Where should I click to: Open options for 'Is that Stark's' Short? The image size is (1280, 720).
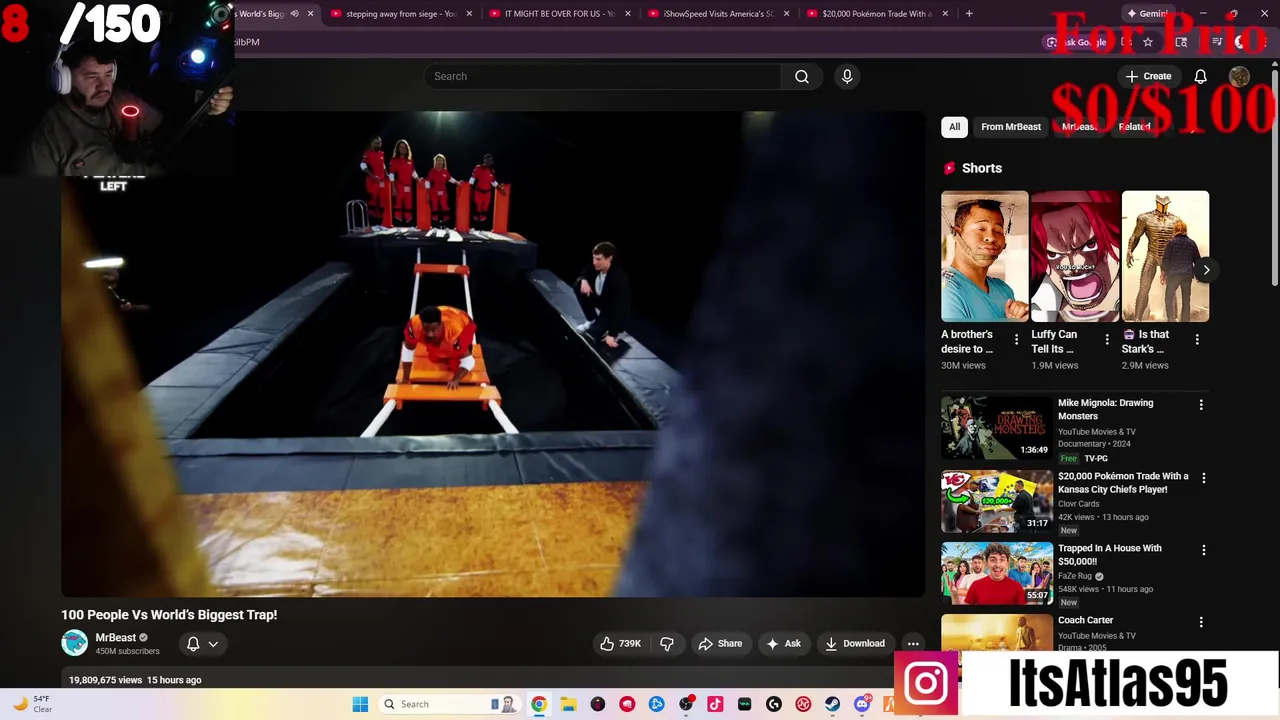pos(1197,340)
